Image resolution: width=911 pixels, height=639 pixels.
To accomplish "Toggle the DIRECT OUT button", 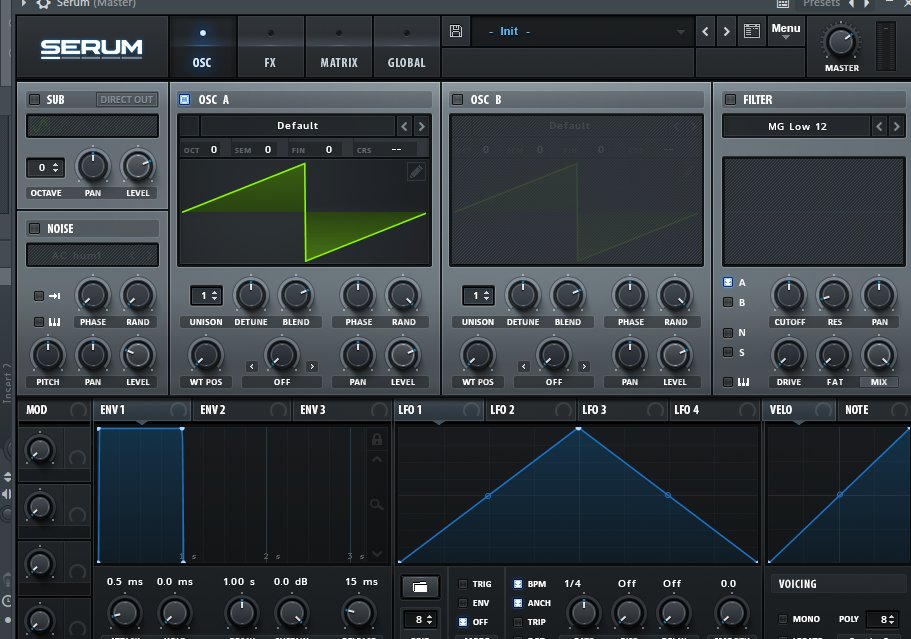I will pos(126,99).
